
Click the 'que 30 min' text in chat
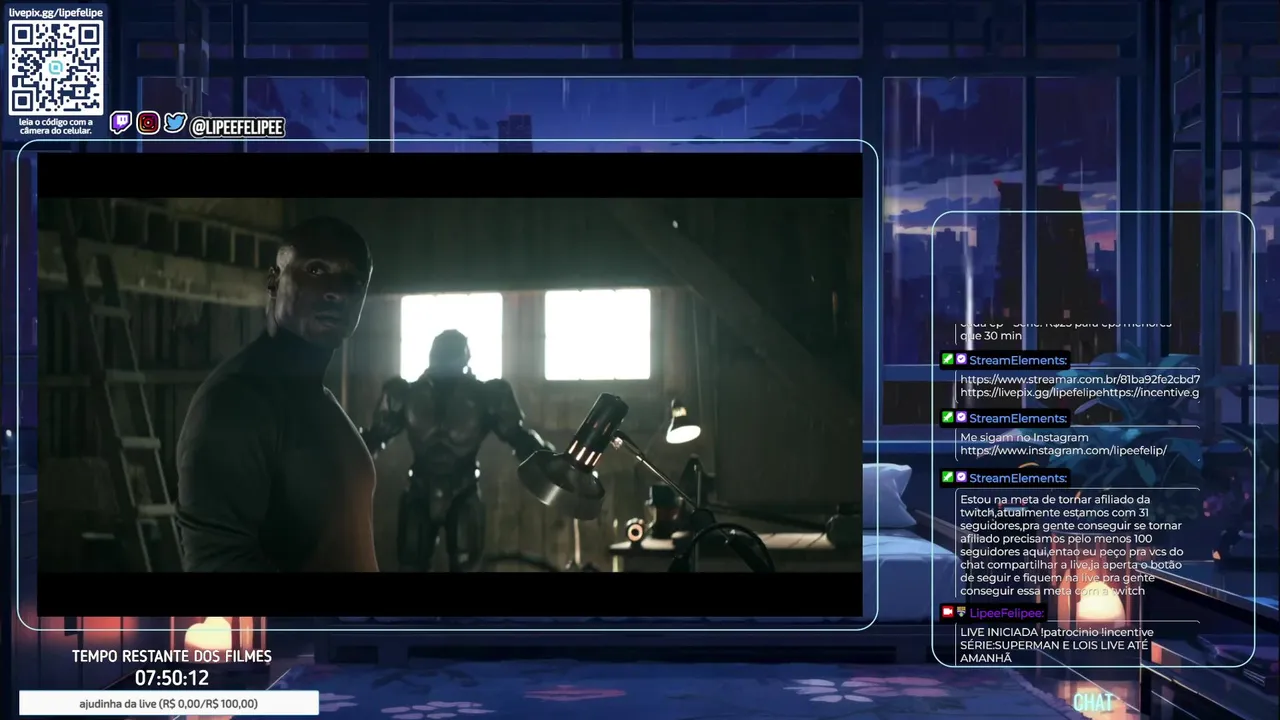pyautogui.click(x=991, y=336)
